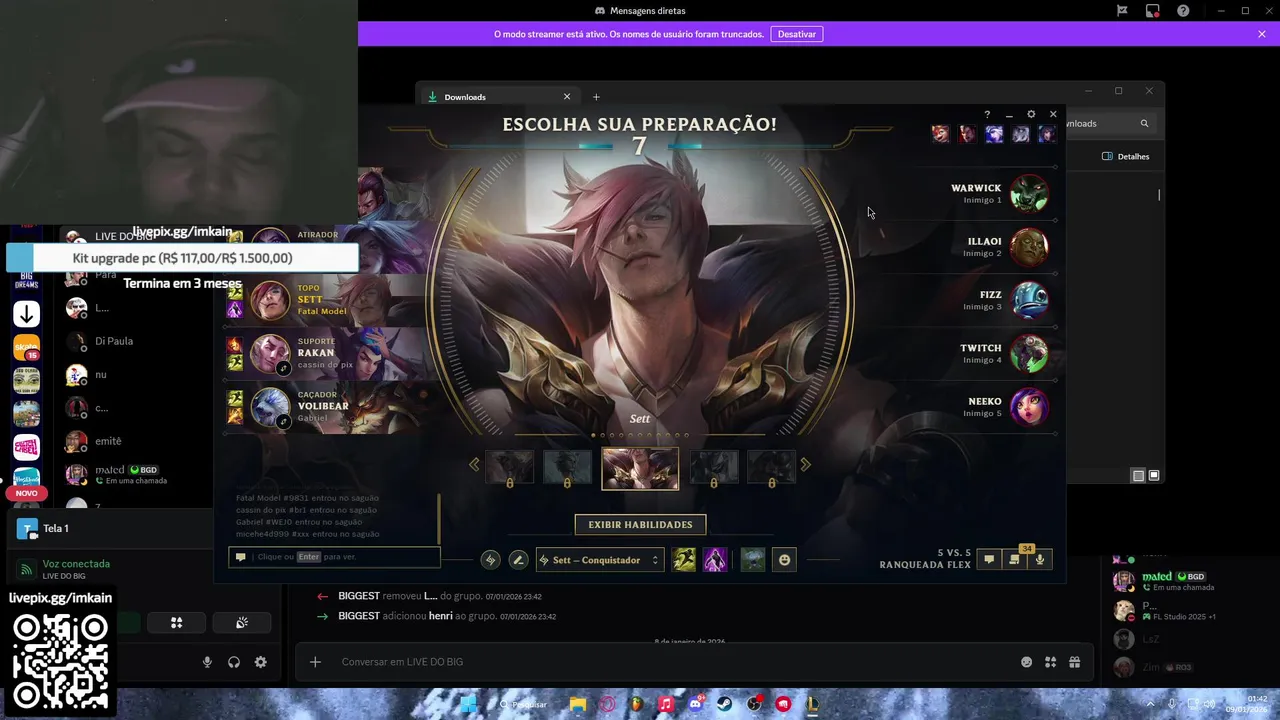Click the Volibear Caçador ally row

tap(330, 407)
